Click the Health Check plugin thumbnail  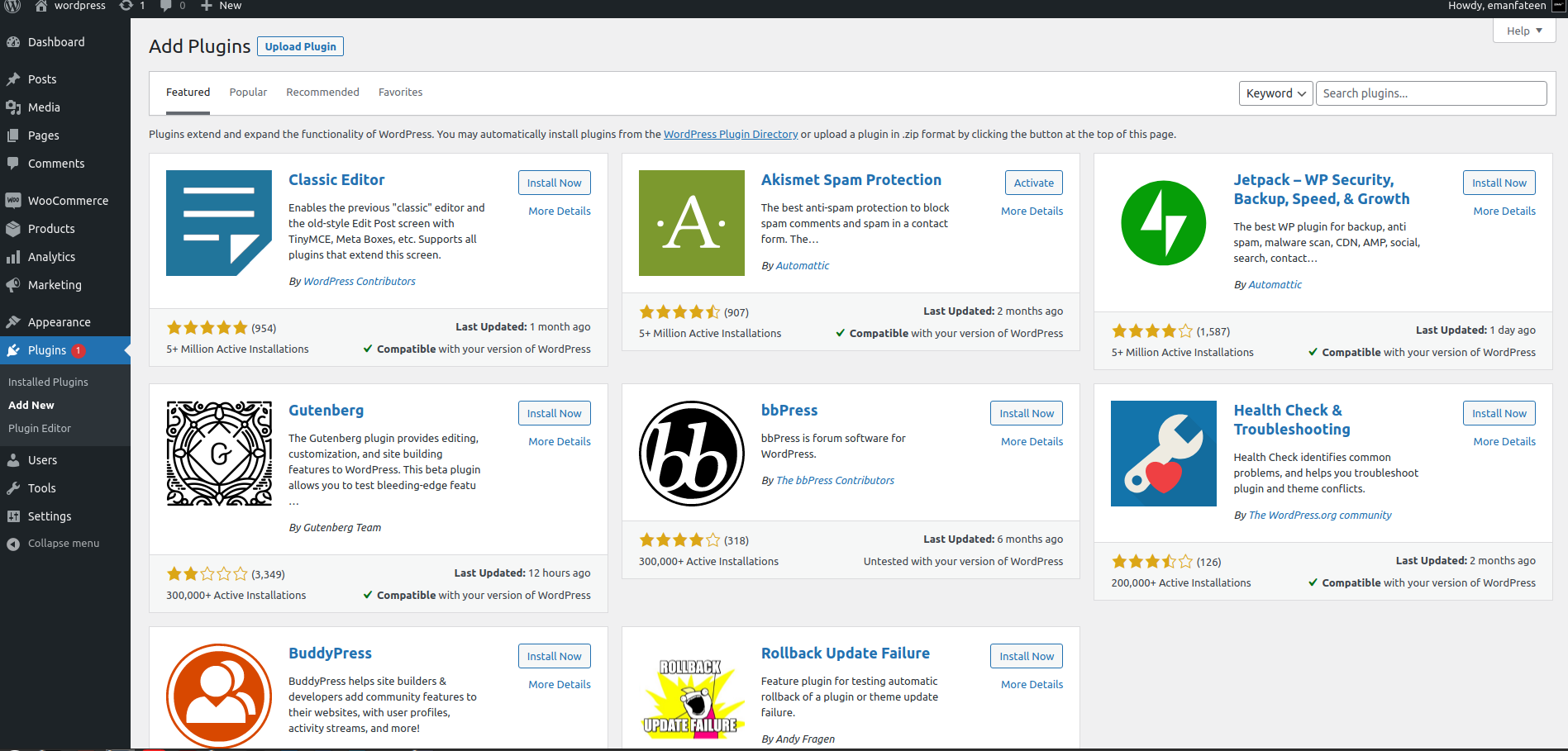(x=1164, y=454)
